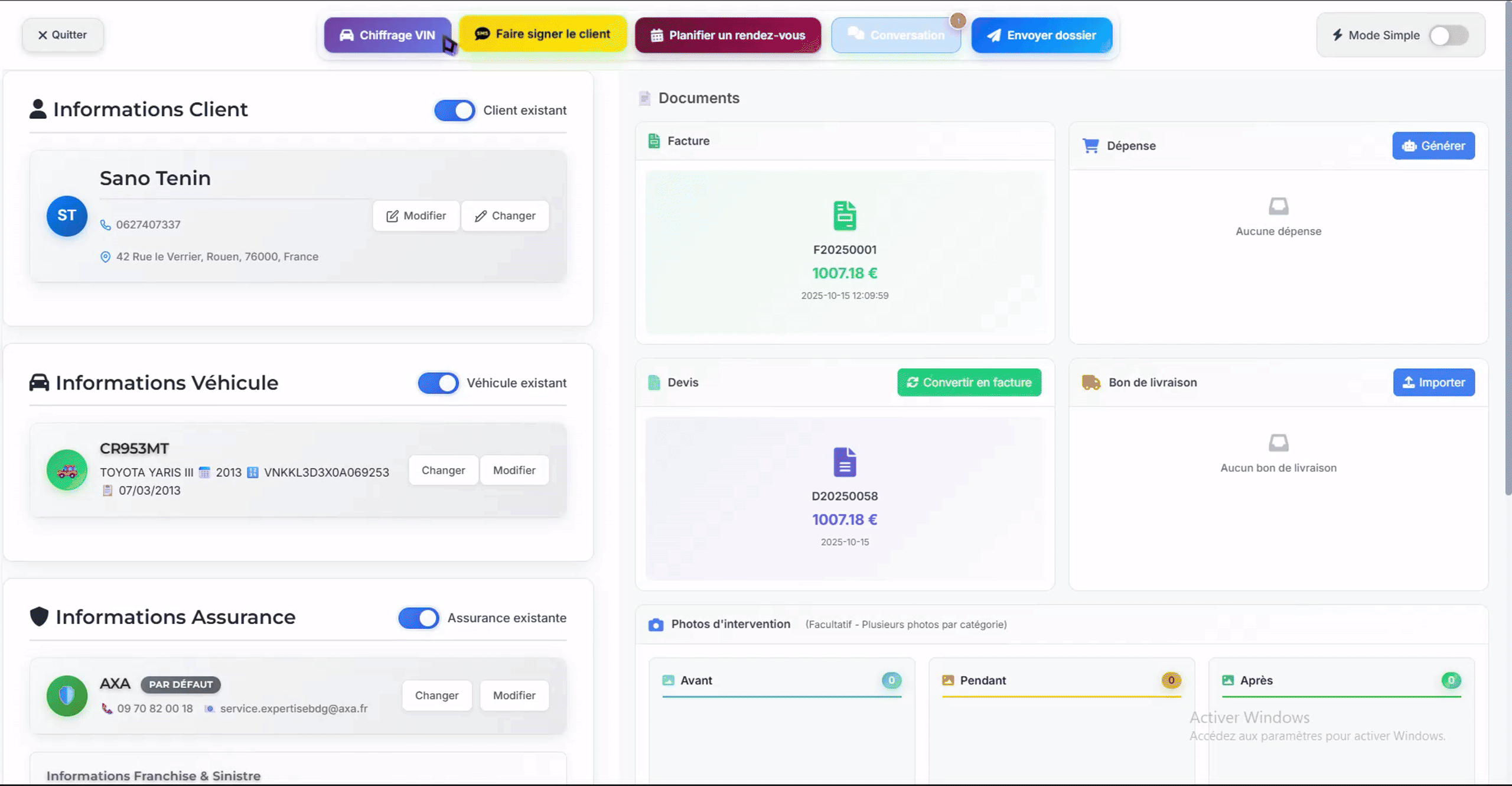The image size is (1512, 786).
Task: Click the phone icon next to 0627407337
Action: 105,225
